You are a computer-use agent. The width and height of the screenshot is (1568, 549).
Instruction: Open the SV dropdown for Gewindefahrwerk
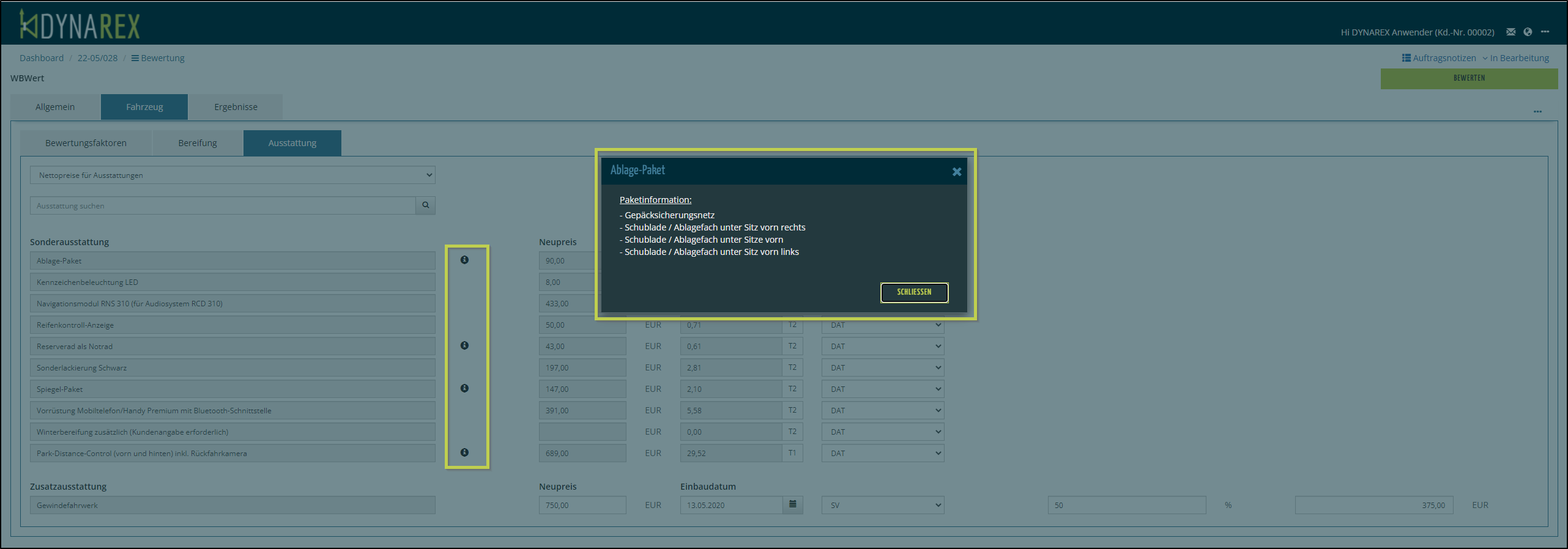(882, 506)
